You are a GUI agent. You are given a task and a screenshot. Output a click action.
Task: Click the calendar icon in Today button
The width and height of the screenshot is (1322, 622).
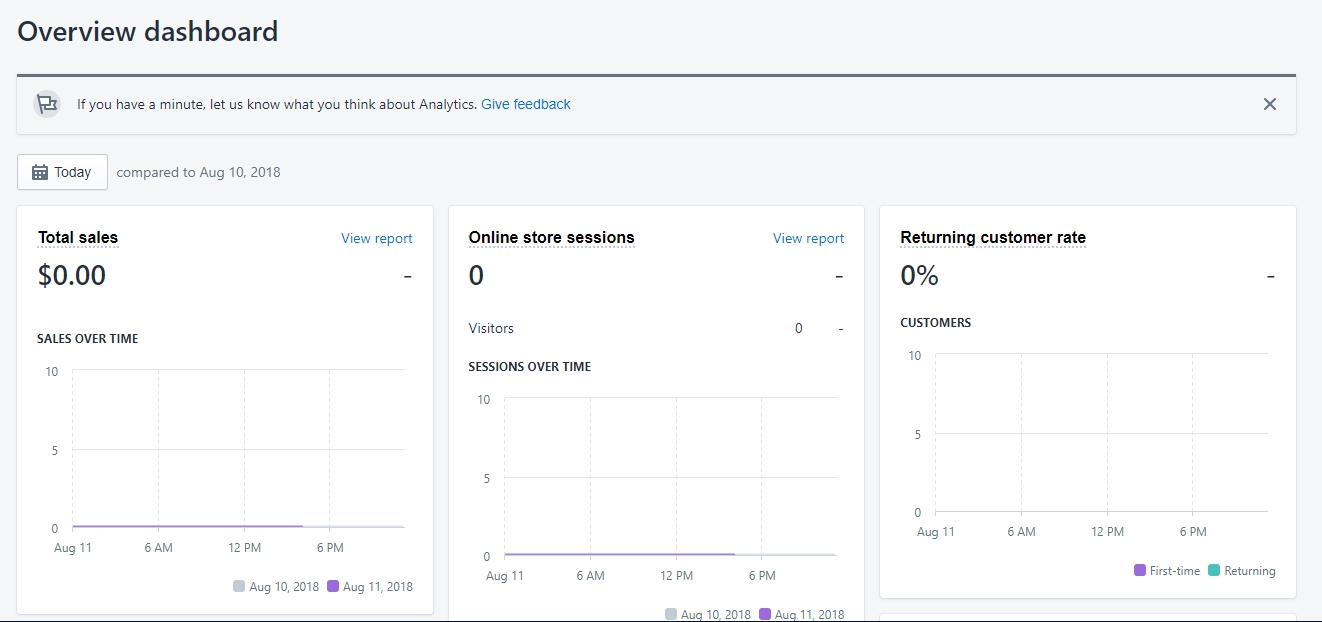[40, 172]
